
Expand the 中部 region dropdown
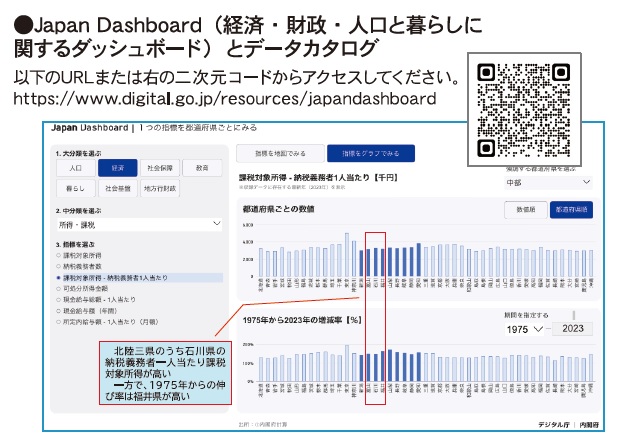coord(549,182)
